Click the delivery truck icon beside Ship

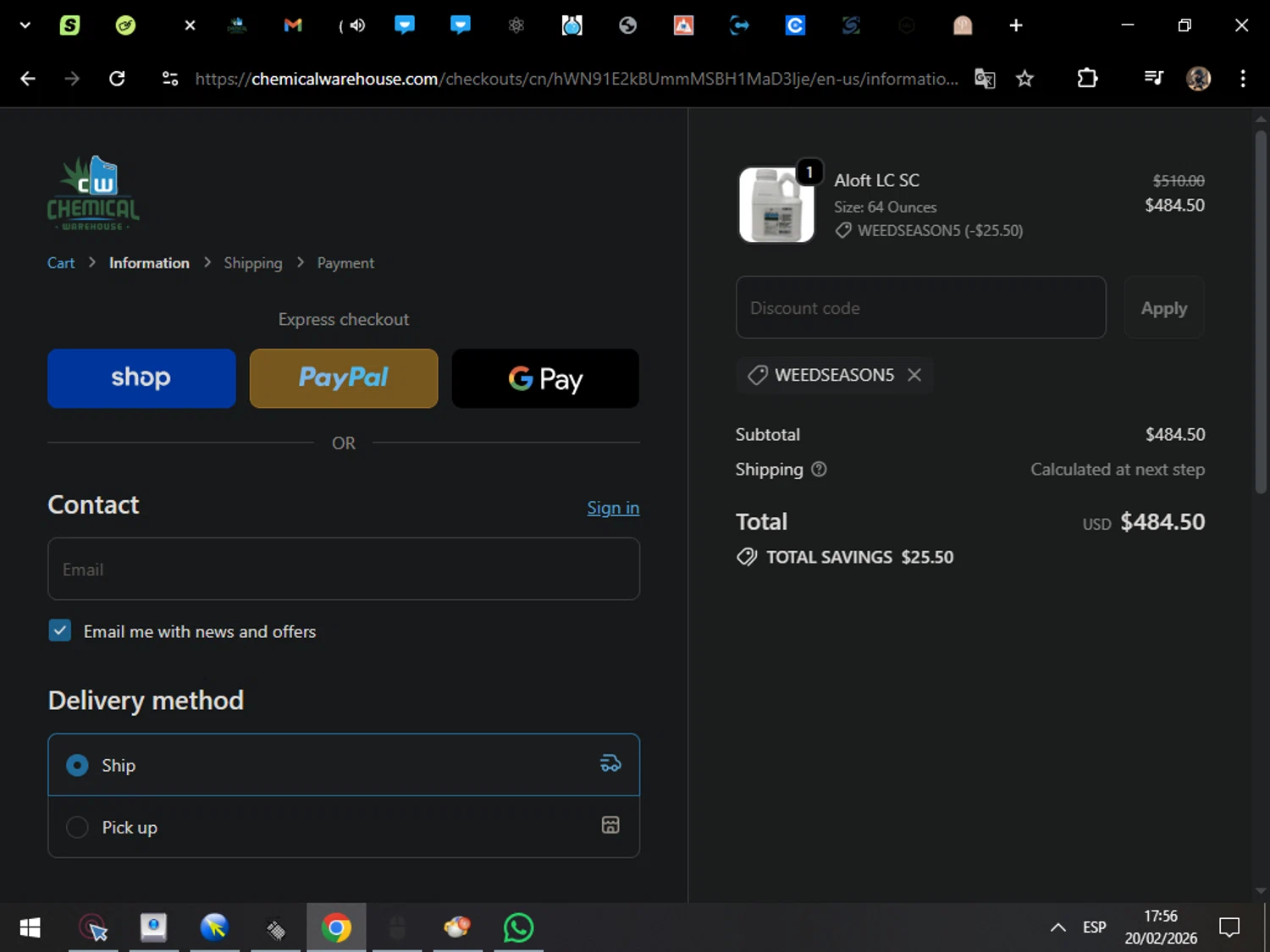[x=610, y=763]
